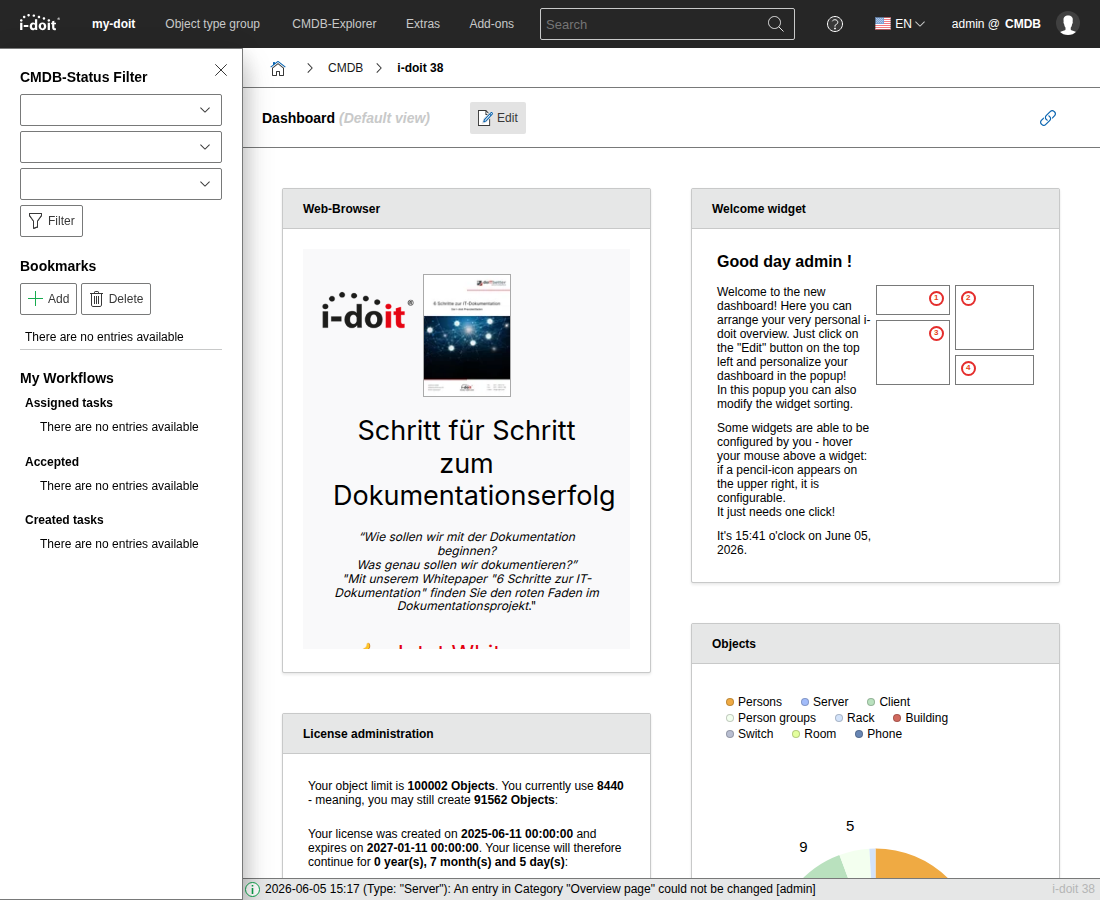Open the Extras menu
The image size is (1100, 900).
(423, 24)
